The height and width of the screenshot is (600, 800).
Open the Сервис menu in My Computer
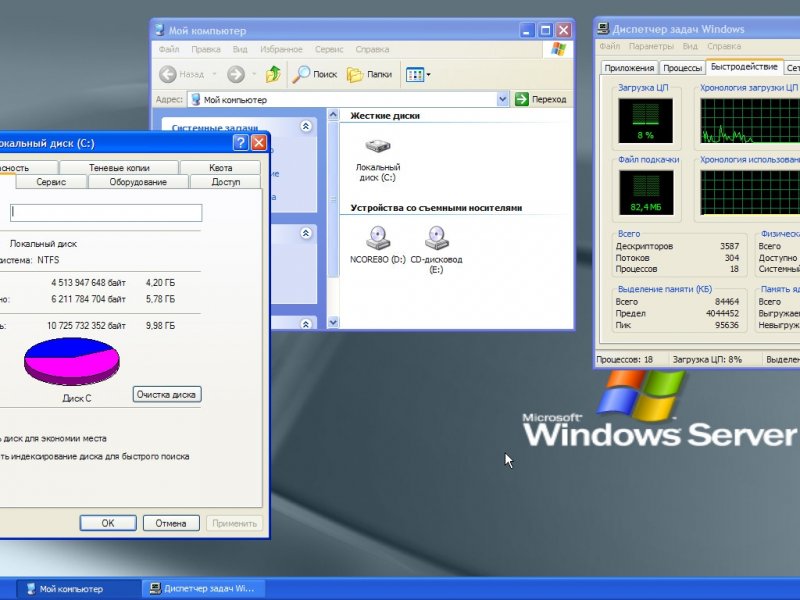pos(329,49)
